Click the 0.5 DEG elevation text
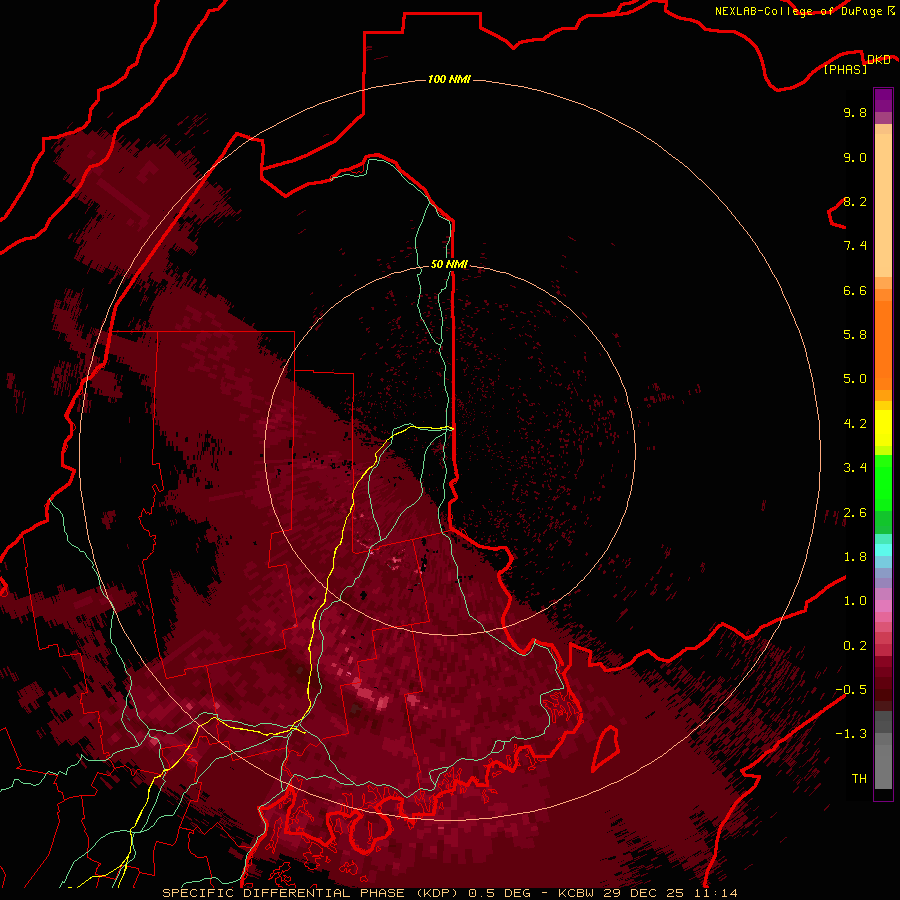Image resolution: width=900 pixels, height=900 pixels. (501, 893)
